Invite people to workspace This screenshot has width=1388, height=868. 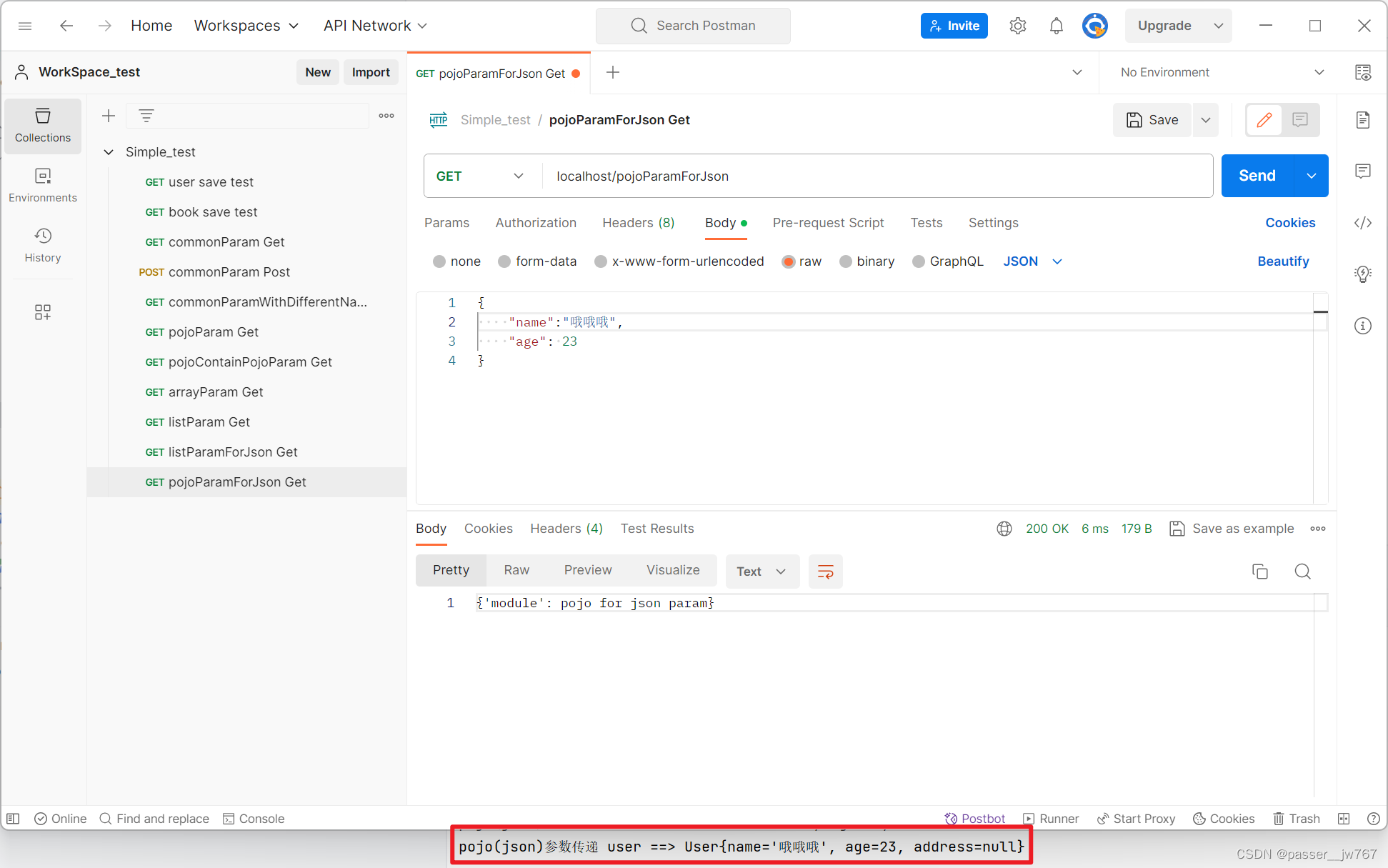pos(954,26)
